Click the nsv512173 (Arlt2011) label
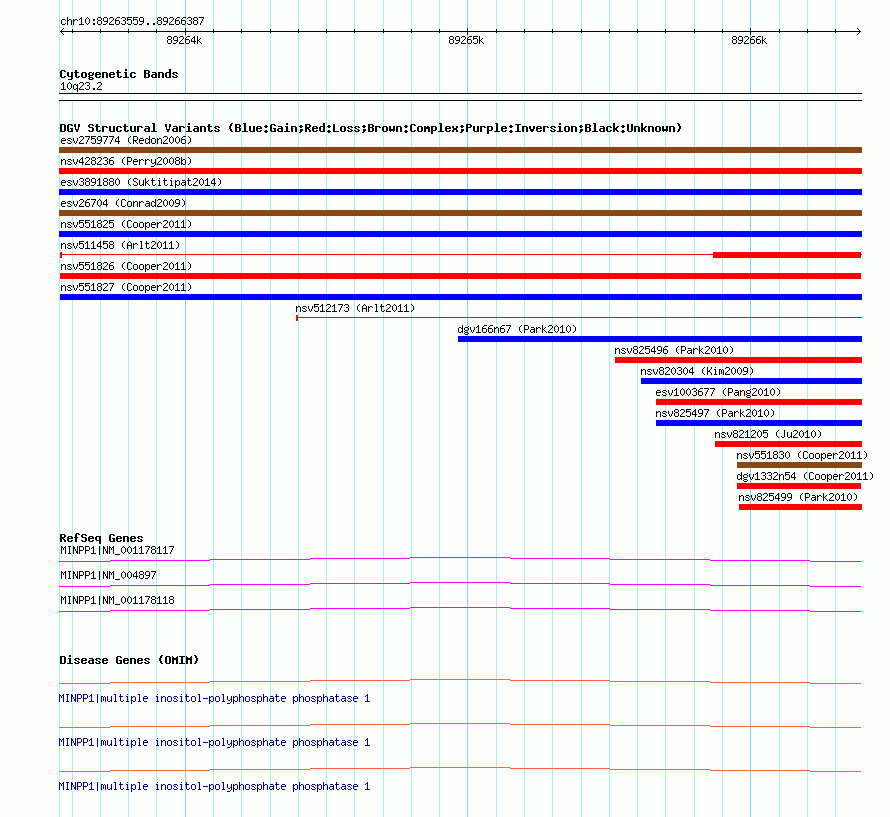Viewport: 890px width, 817px height. 355,308
